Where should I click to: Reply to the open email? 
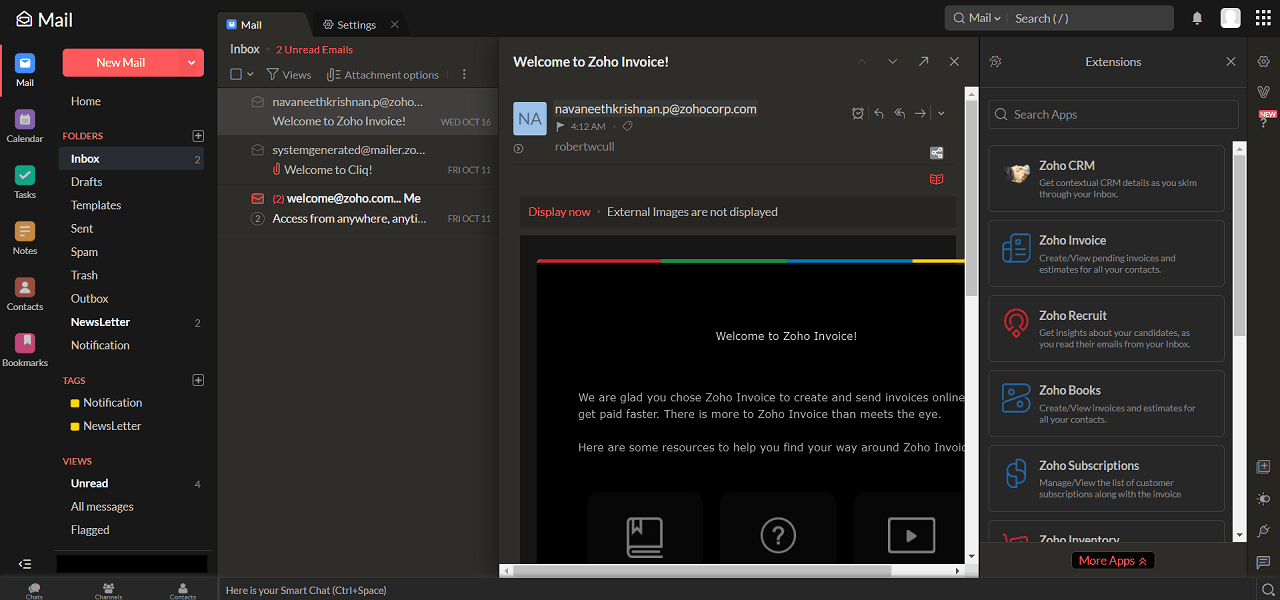click(x=879, y=113)
